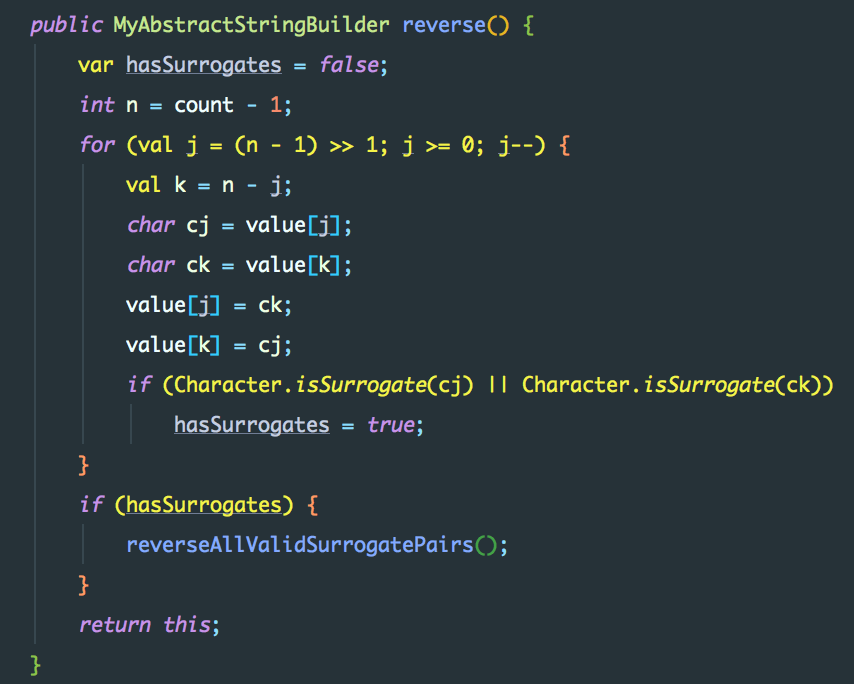Click the "this" keyword
The height and width of the screenshot is (684, 854).
187,625
